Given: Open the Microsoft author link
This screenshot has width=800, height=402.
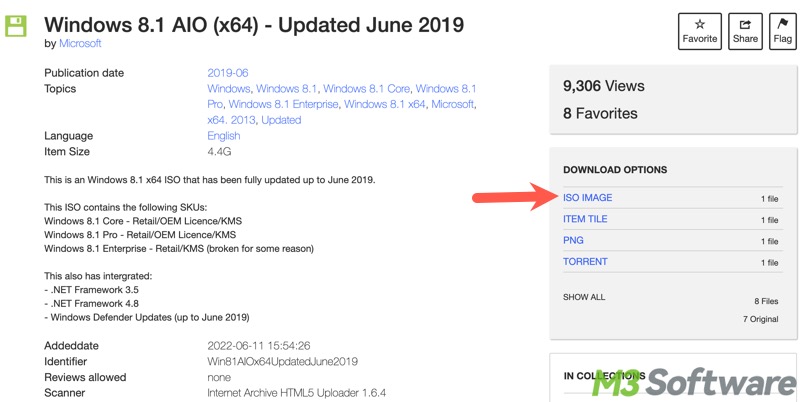Looking at the screenshot, I should point(80,44).
